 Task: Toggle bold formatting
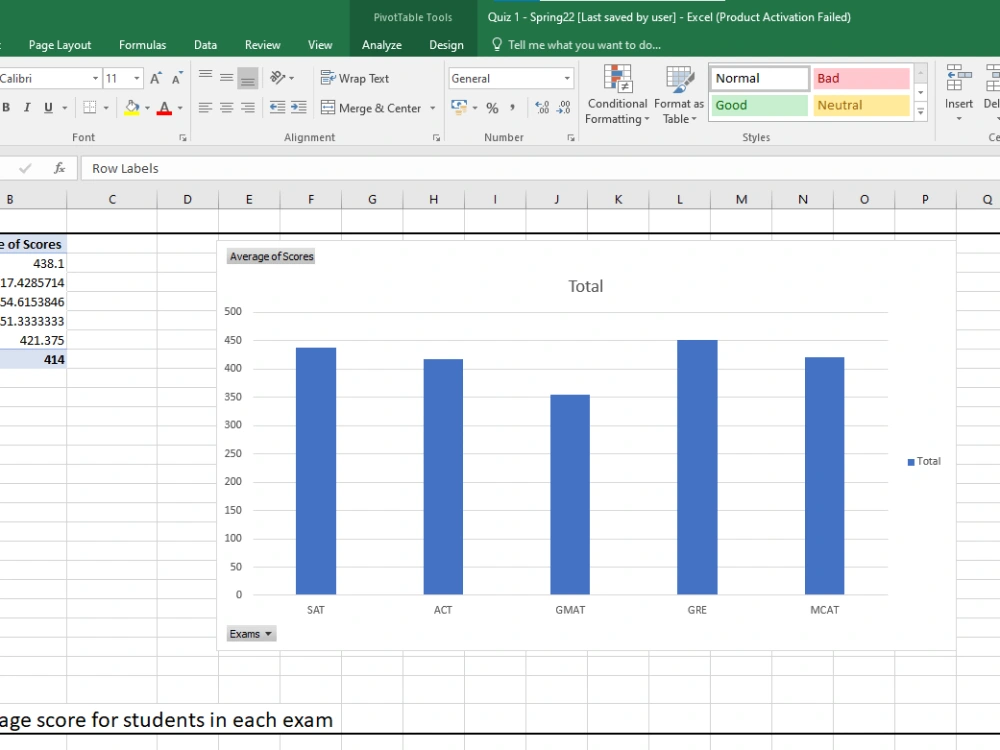pyautogui.click(x=8, y=107)
